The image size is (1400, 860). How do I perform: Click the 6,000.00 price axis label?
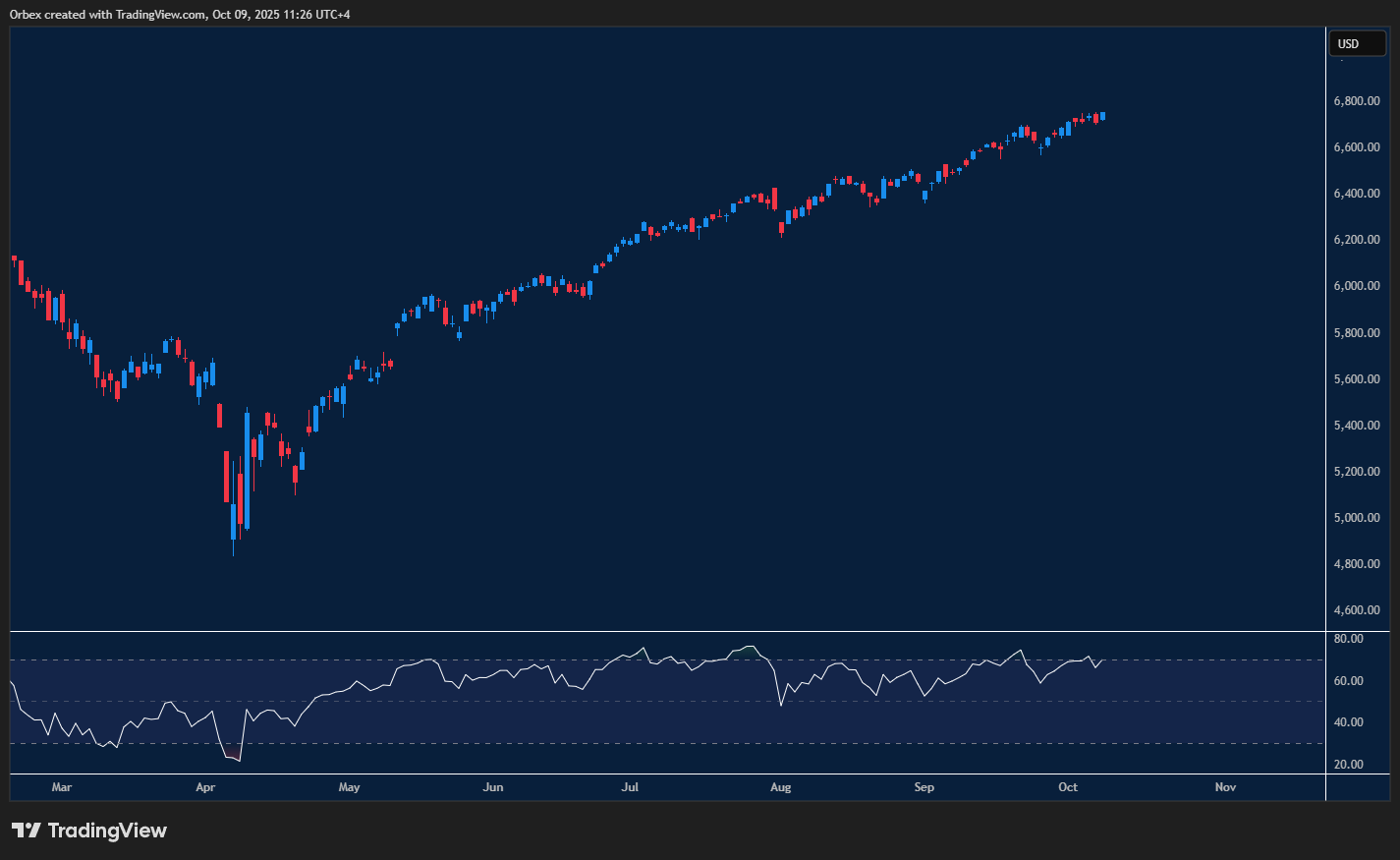(1356, 286)
